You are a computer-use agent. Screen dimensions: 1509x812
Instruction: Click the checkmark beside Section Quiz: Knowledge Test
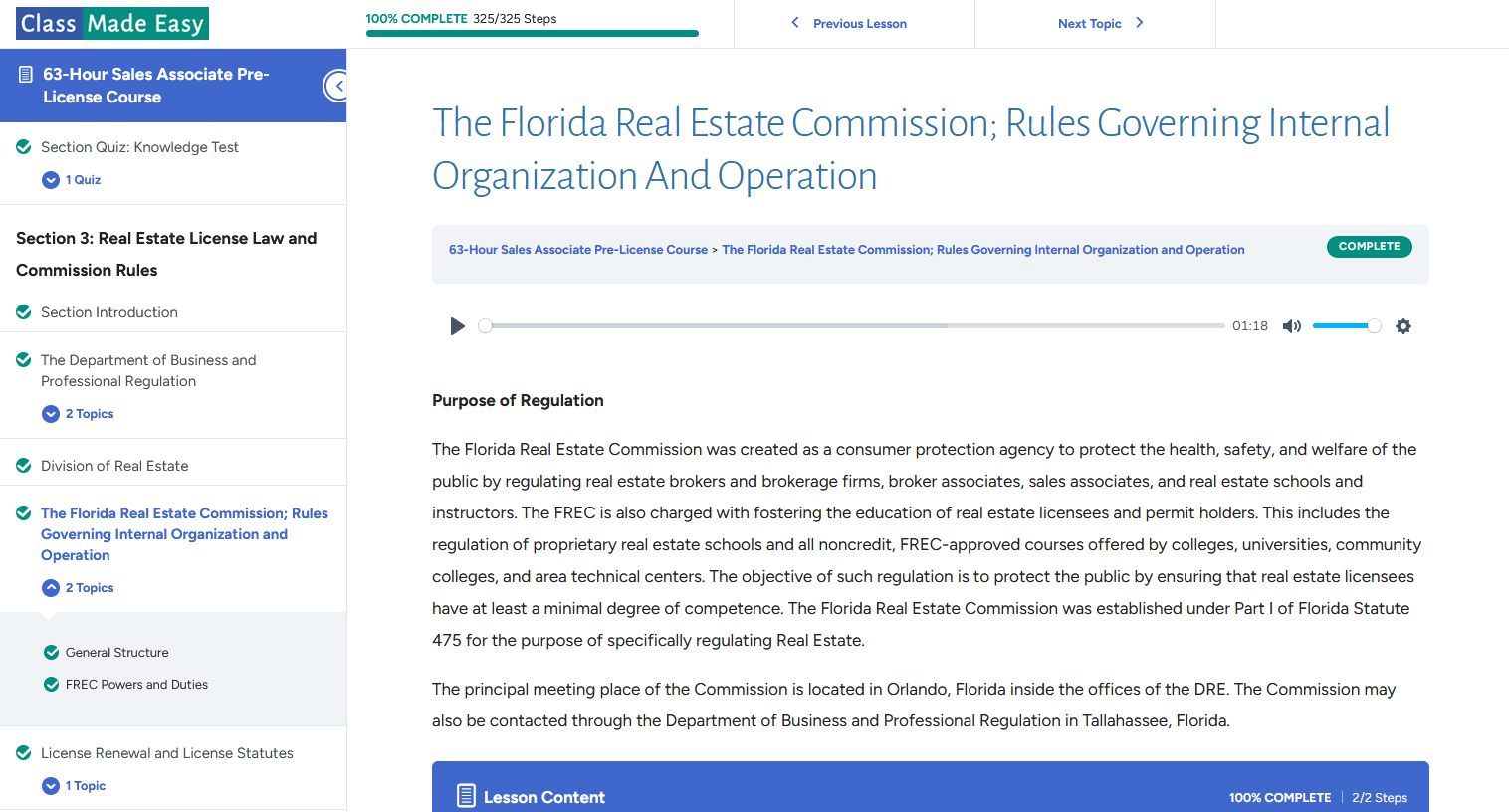click(x=24, y=147)
